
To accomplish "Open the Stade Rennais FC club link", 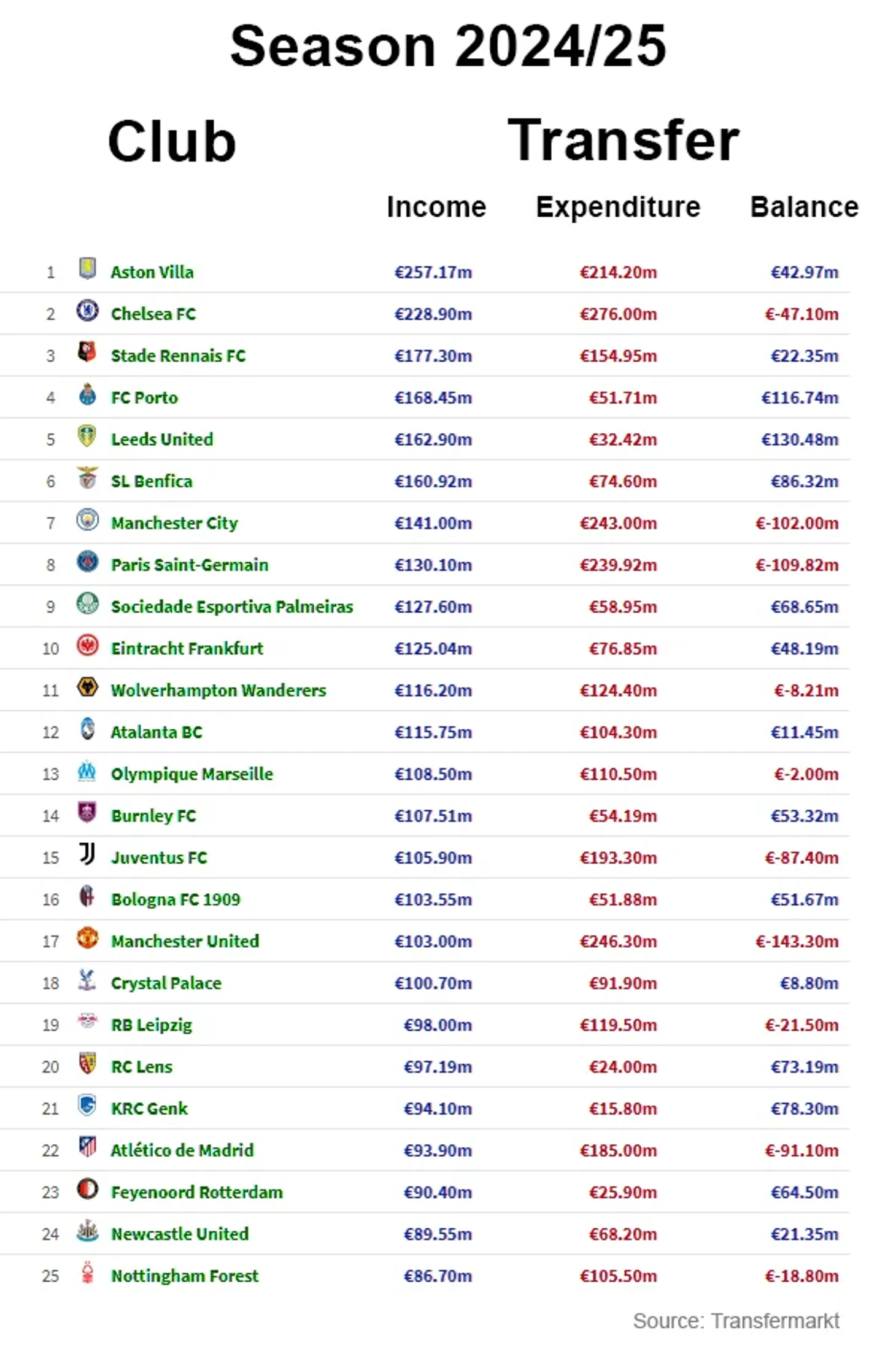I will pos(178,356).
